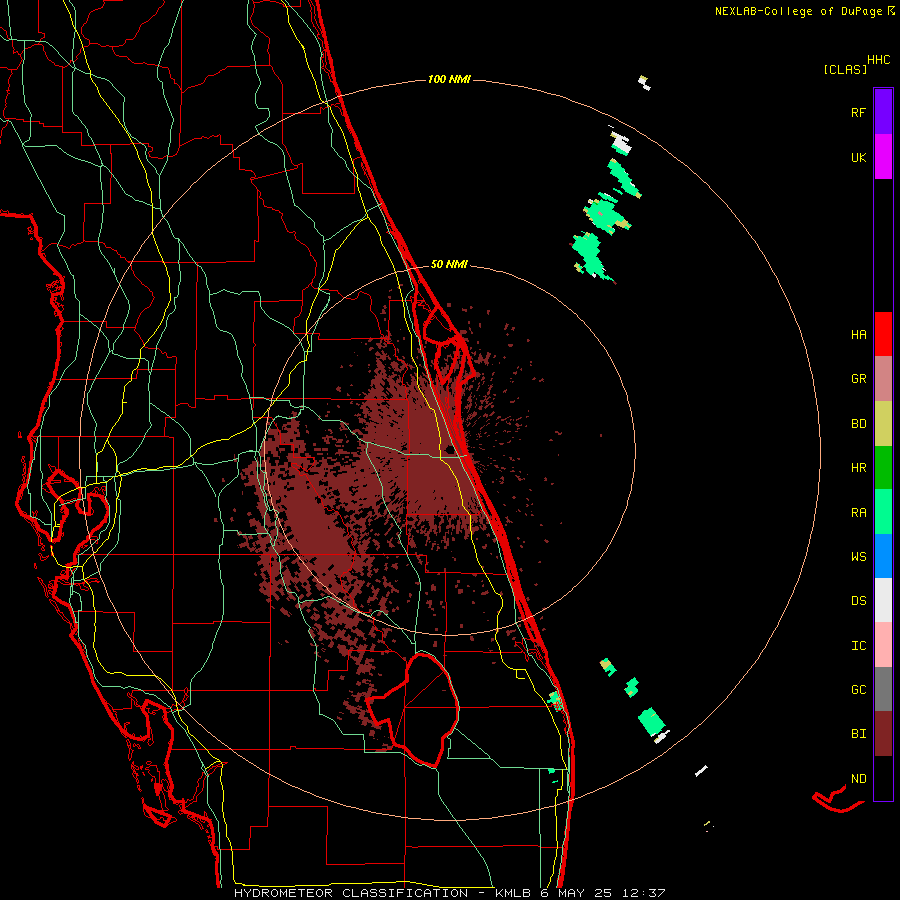Click the HA red legend swatch
The width and height of the screenshot is (900, 900).
point(883,334)
